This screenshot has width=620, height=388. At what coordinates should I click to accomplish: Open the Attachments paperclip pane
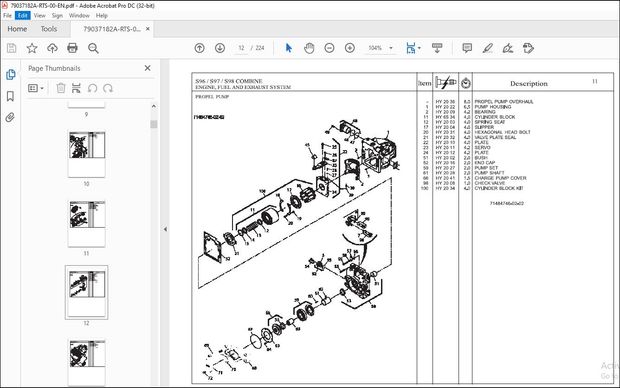click(x=10, y=117)
